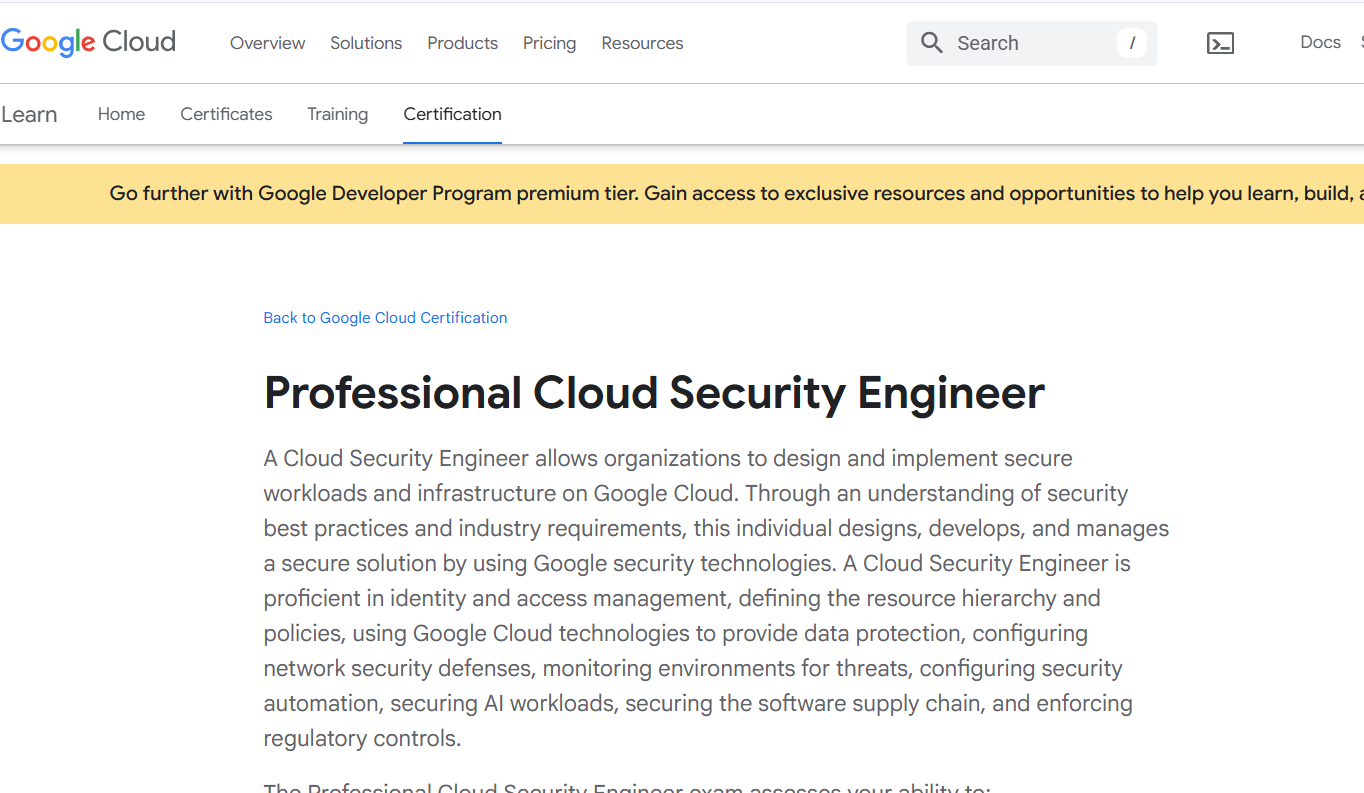Switch to the Certificates tab
1364x793 pixels.
coord(226,114)
